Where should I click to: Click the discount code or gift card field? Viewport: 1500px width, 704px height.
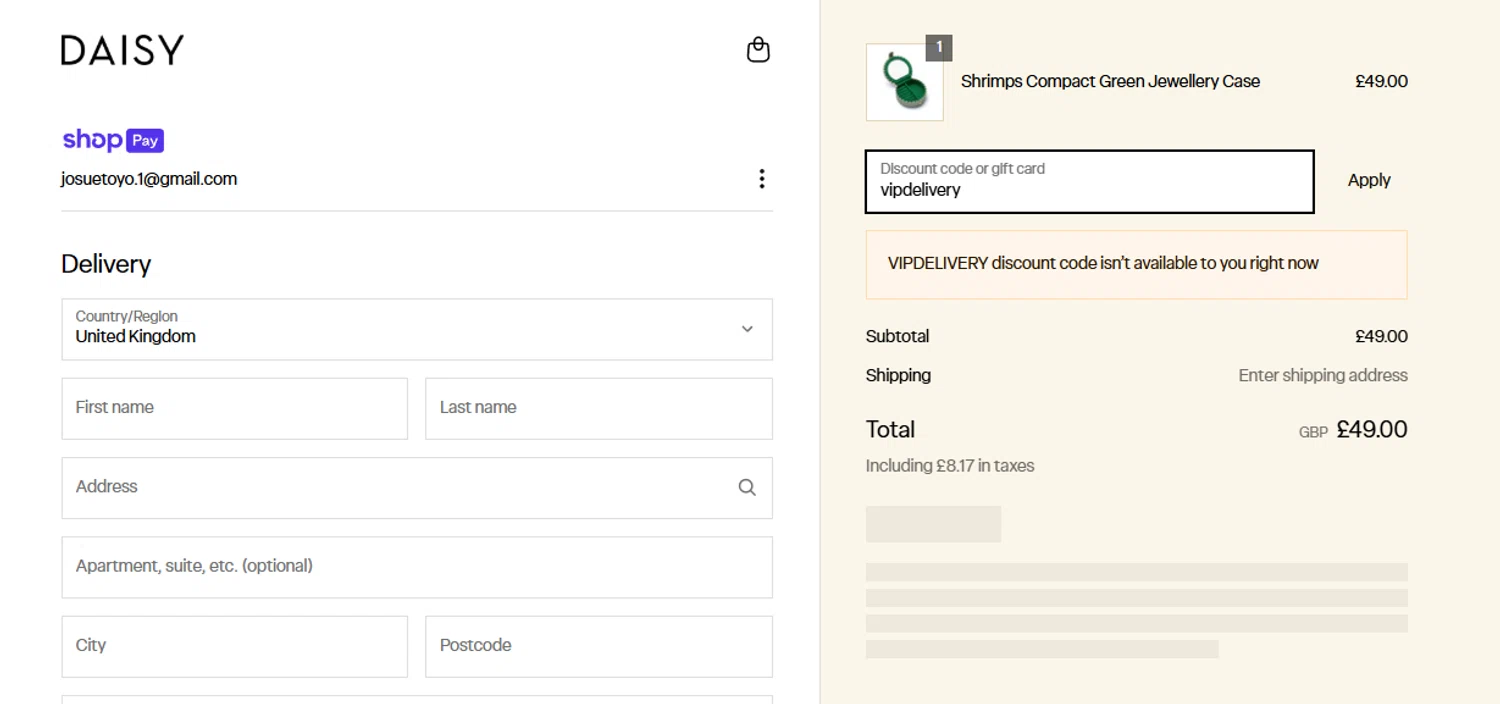[1089, 181]
